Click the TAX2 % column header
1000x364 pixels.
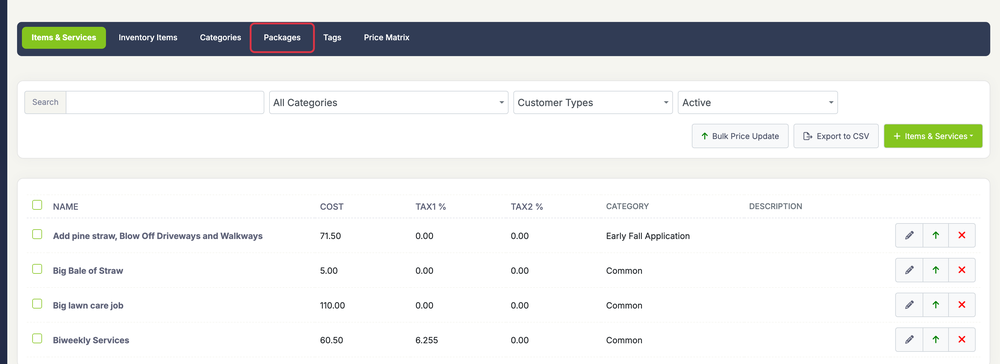click(x=527, y=207)
